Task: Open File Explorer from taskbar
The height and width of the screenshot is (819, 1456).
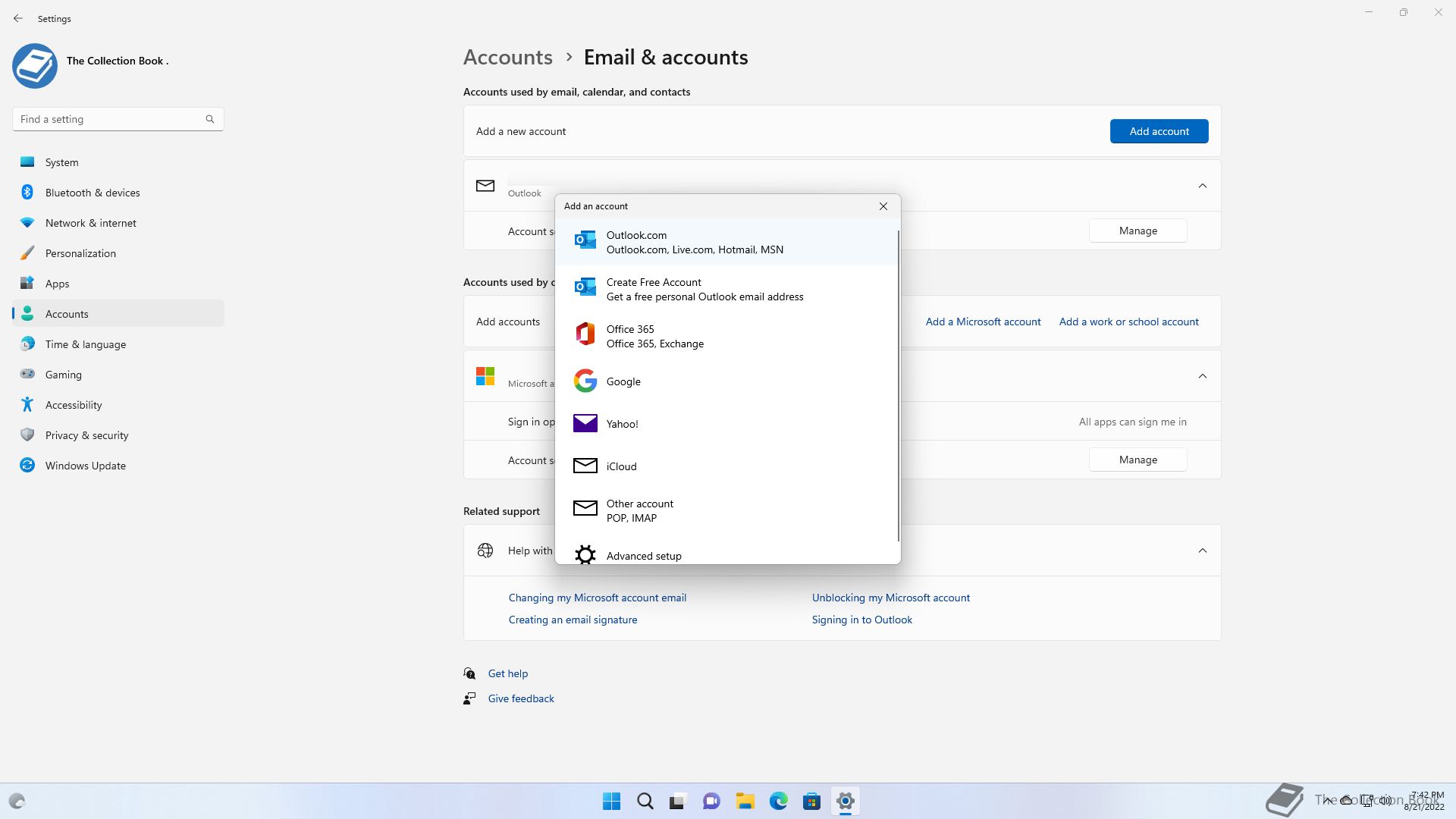Action: (745, 801)
